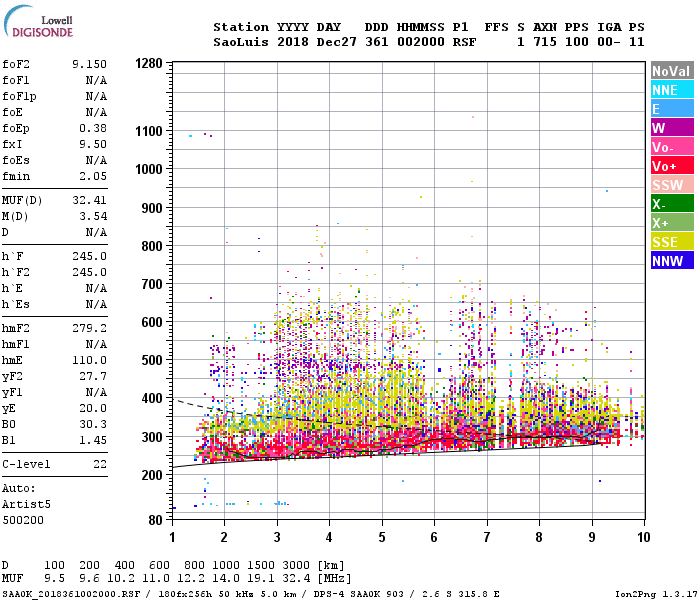This screenshot has width=700, height=600.
Task: Click the C-level value 22
Action: (100, 464)
